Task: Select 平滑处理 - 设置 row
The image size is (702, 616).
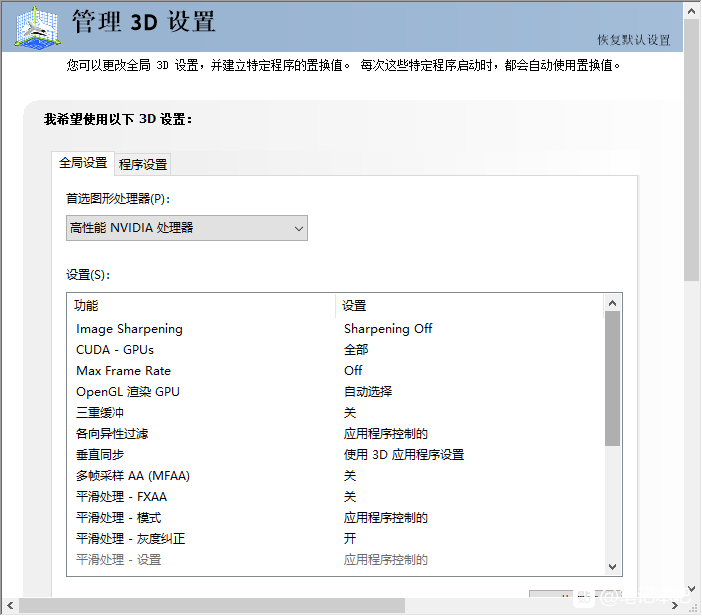Action: 335,560
